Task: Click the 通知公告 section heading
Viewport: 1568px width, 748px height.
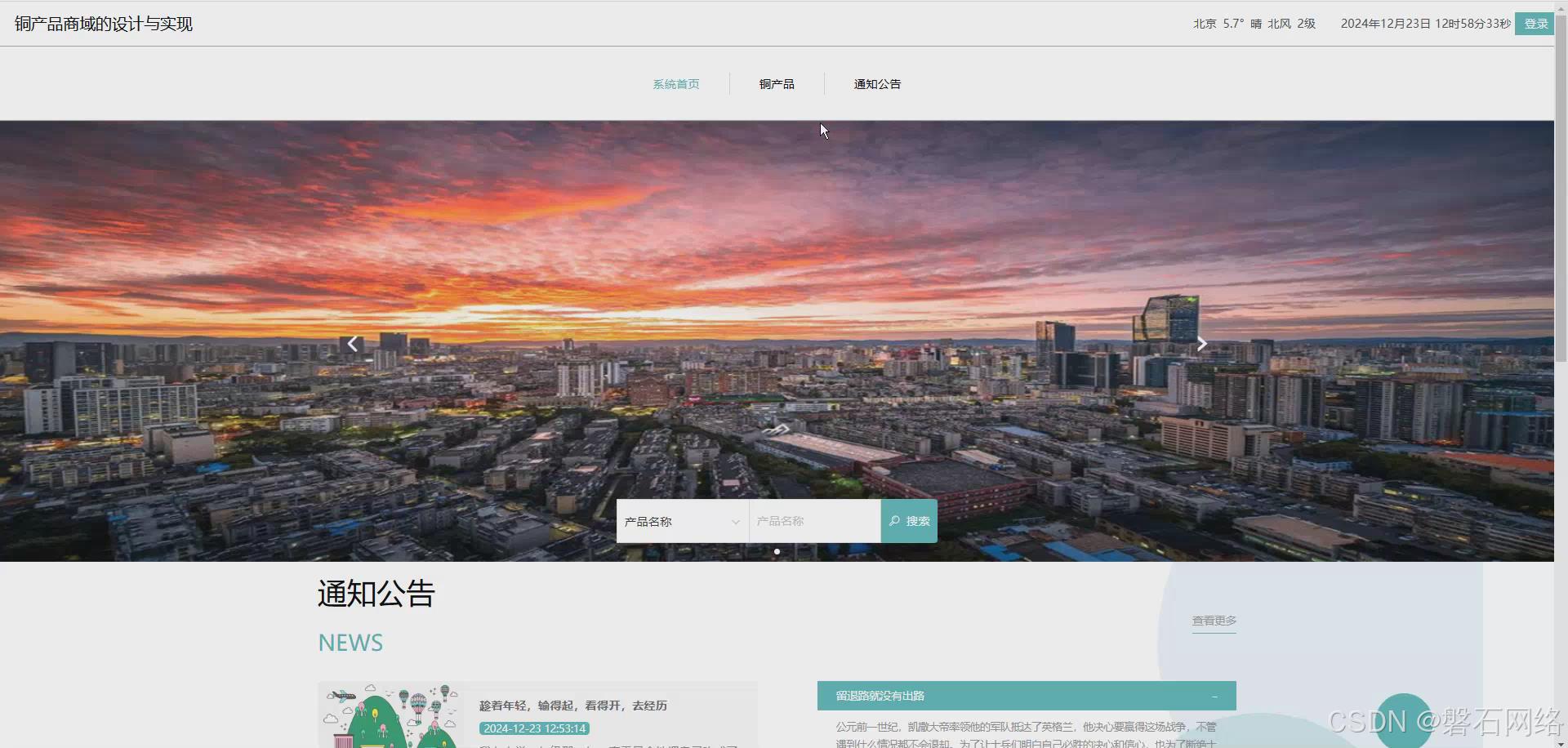Action: [x=376, y=594]
